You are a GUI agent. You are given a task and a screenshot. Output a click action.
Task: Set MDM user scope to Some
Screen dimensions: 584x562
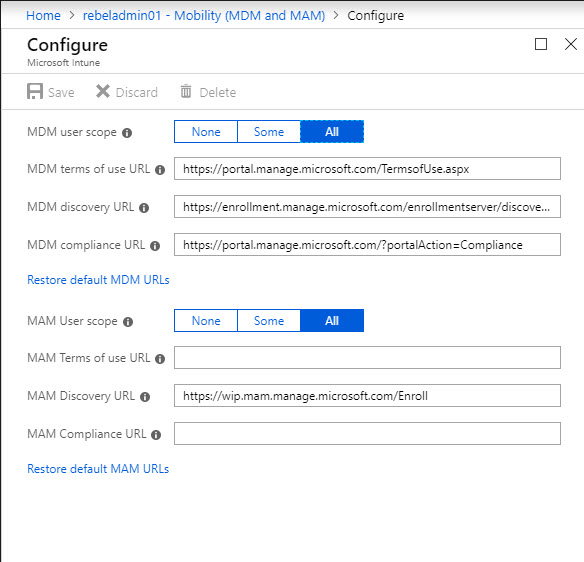tap(269, 131)
